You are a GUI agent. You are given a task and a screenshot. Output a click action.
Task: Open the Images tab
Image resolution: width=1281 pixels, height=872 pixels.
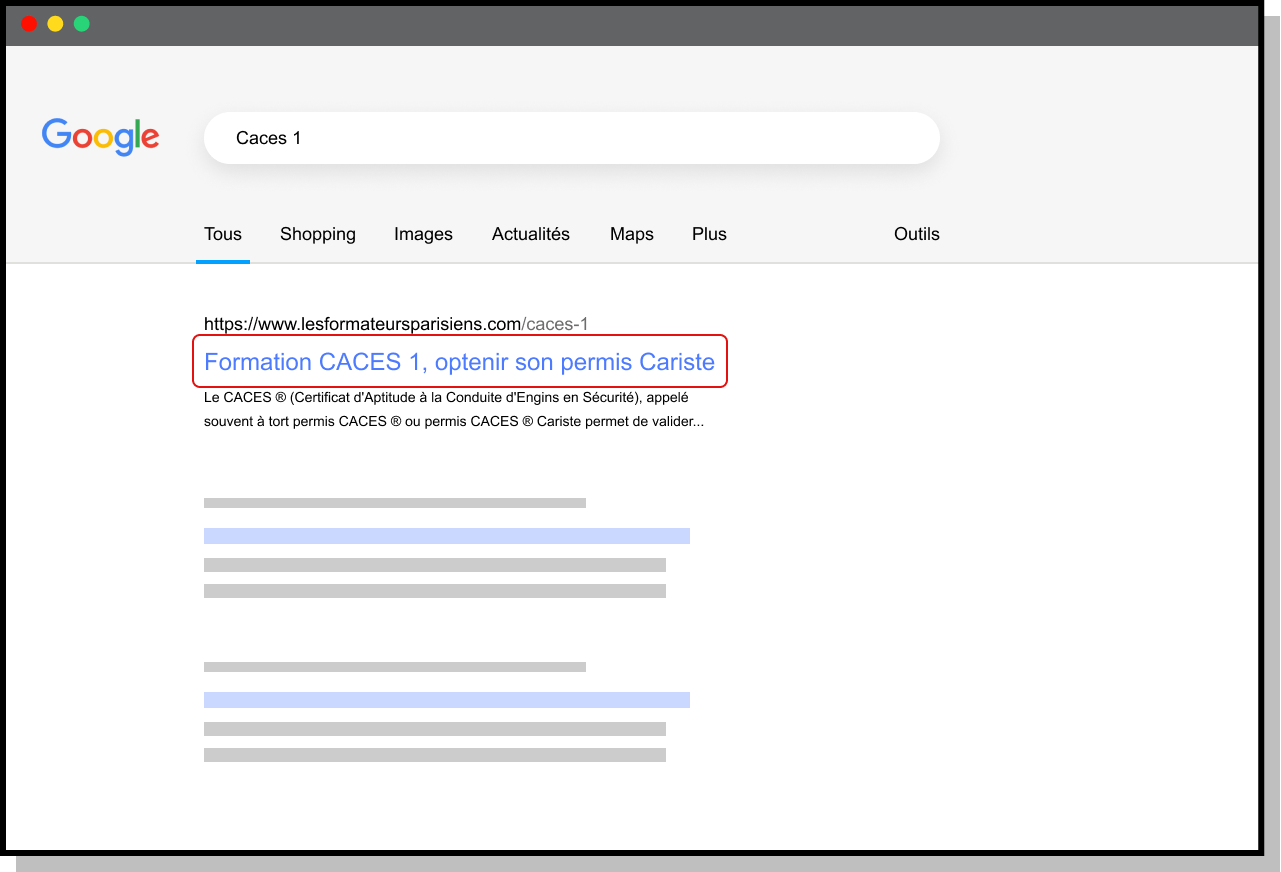423,234
